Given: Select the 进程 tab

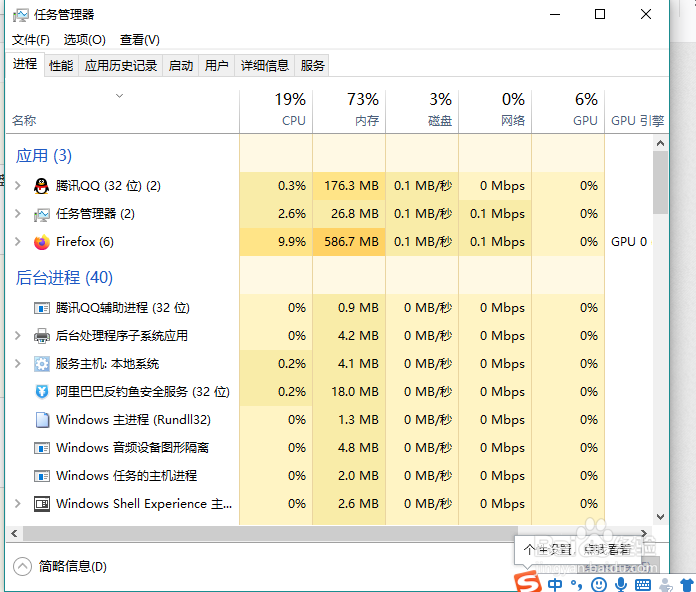Looking at the screenshot, I should 25,64.
